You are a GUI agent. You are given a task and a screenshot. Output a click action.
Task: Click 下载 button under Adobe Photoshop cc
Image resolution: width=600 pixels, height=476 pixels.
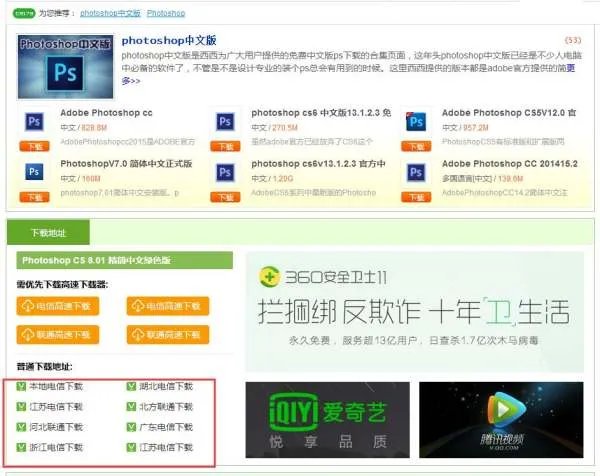[x=34, y=147]
